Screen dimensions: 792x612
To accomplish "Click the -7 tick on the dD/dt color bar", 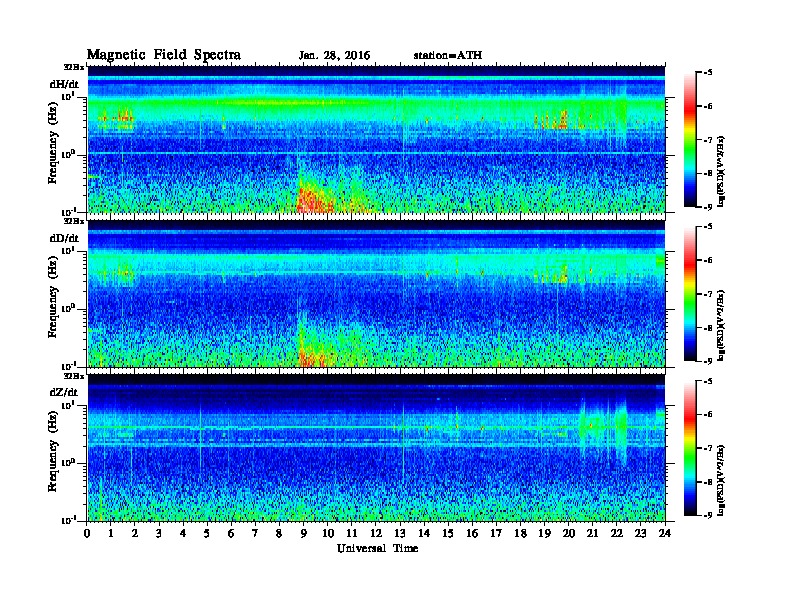I will (708, 294).
